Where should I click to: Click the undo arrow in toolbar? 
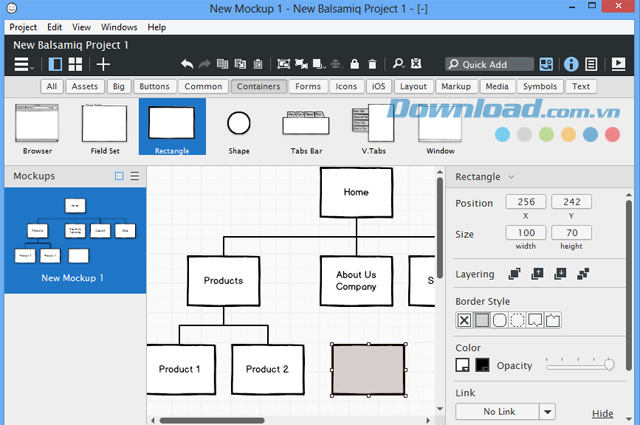point(187,64)
